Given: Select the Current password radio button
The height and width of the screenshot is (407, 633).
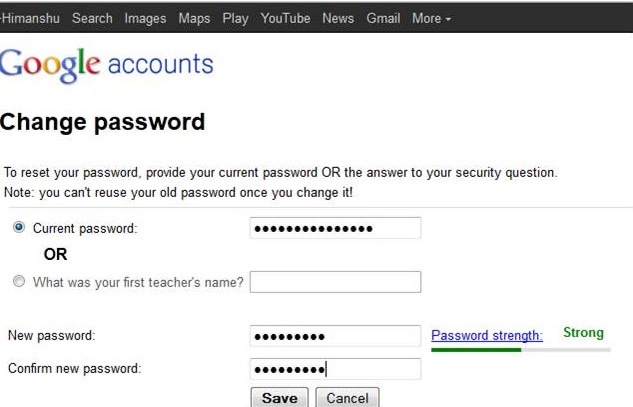Looking at the screenshot, I should click(19, 227).
